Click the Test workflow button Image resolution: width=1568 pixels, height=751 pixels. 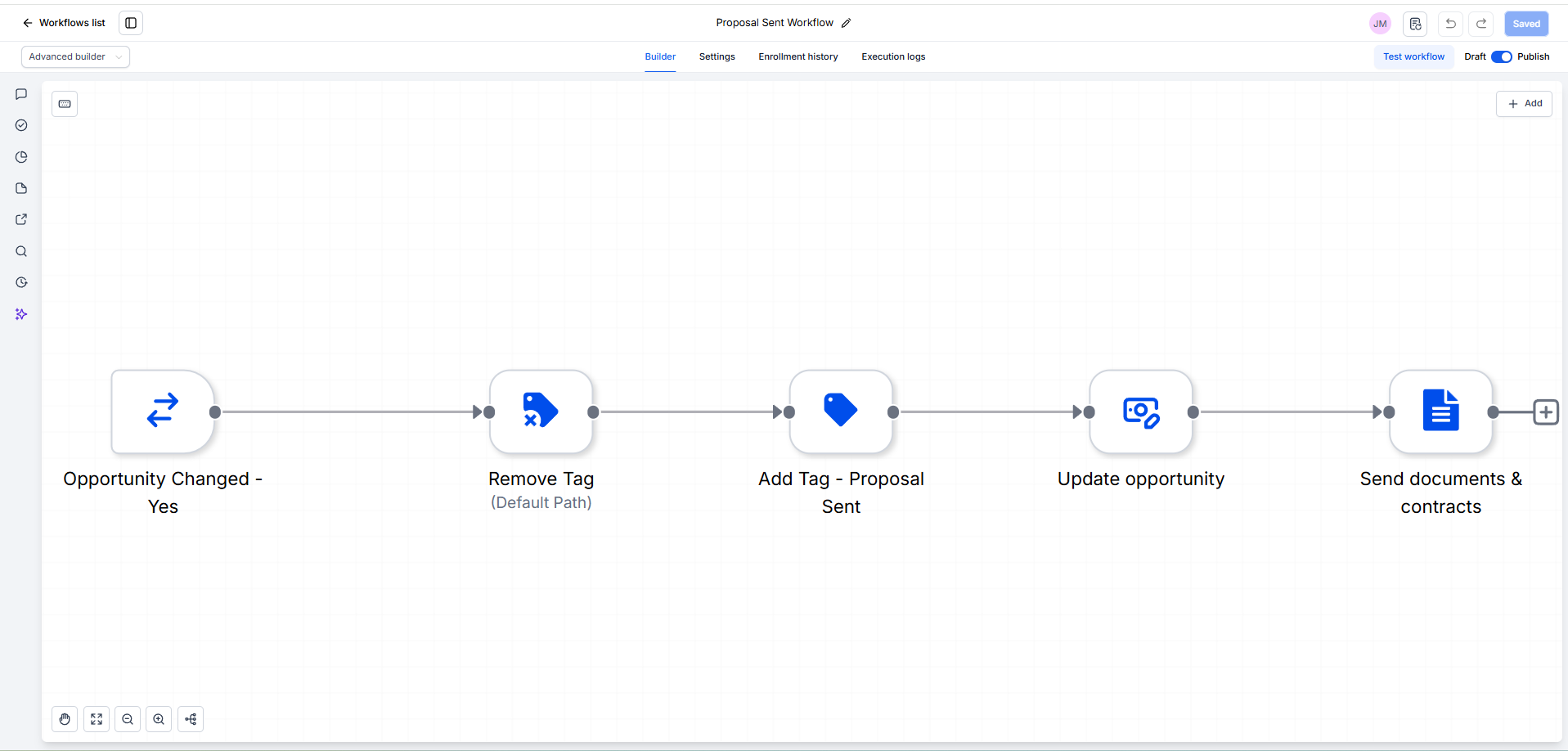coord(1413,56)
